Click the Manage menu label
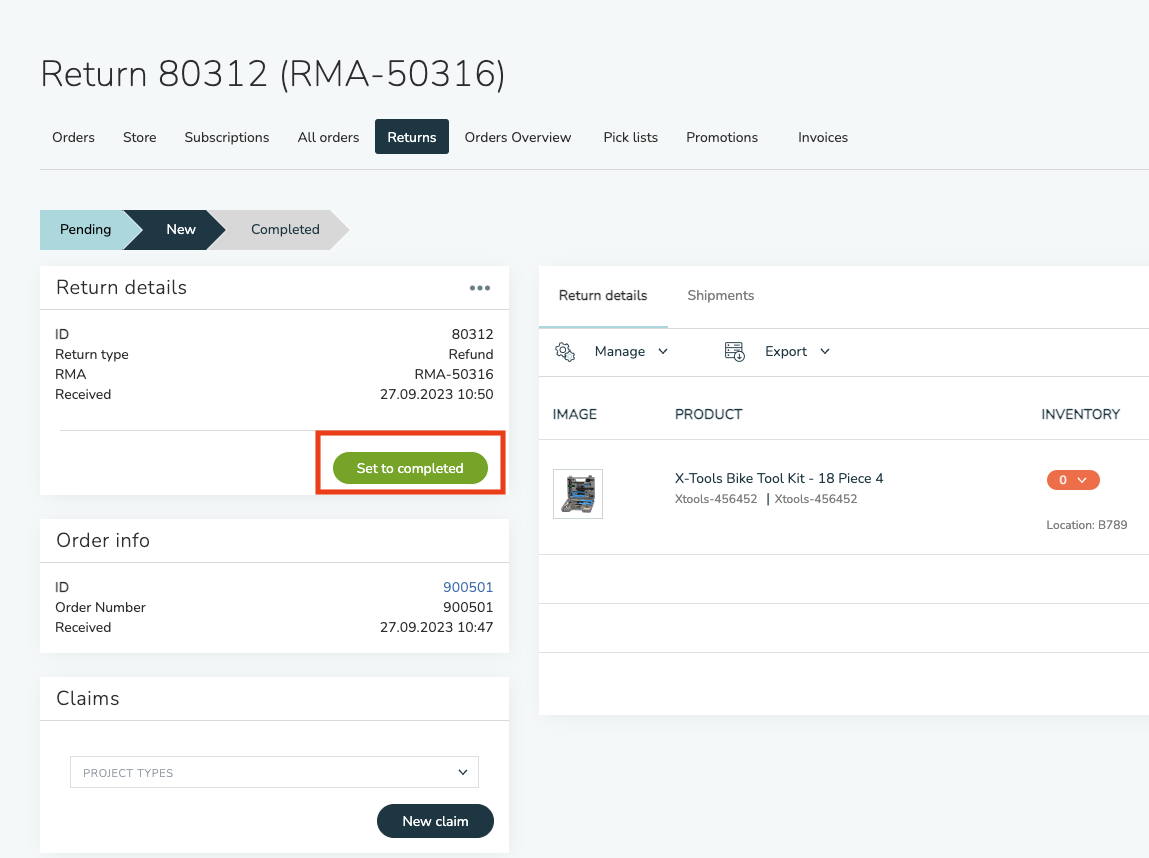Screen dimensions: 1149x858 click(x=620, y=352)
